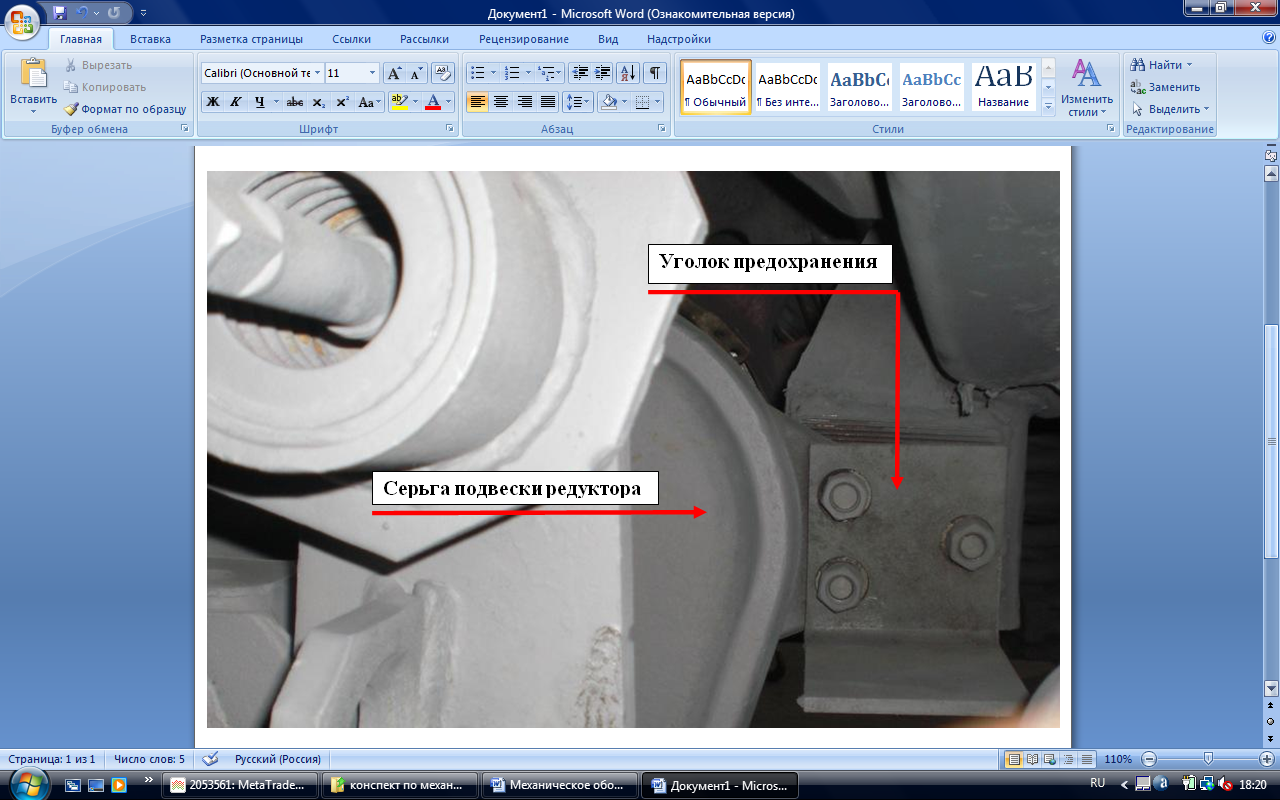Image resolution: width=1280 pixels, height=800 pixels.
Task: Click the Grow Font icon
Action: pos(394,73)
